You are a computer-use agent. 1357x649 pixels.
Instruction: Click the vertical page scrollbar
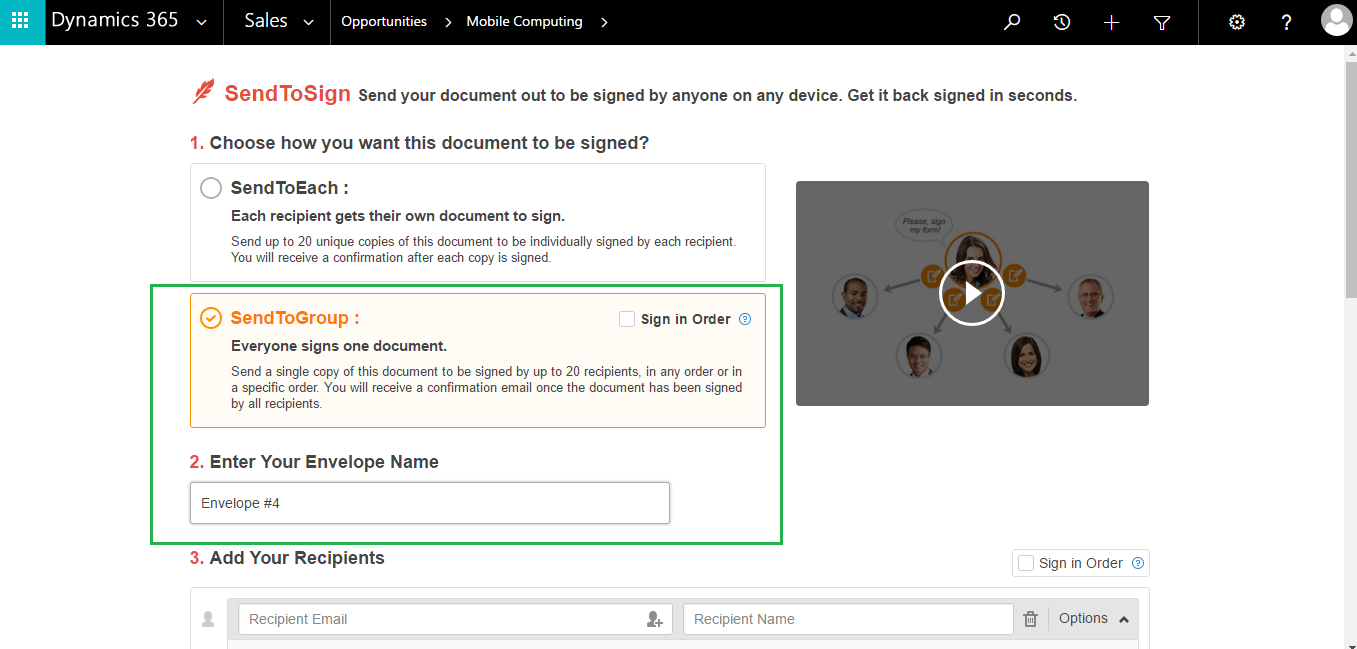(1349, 178)
